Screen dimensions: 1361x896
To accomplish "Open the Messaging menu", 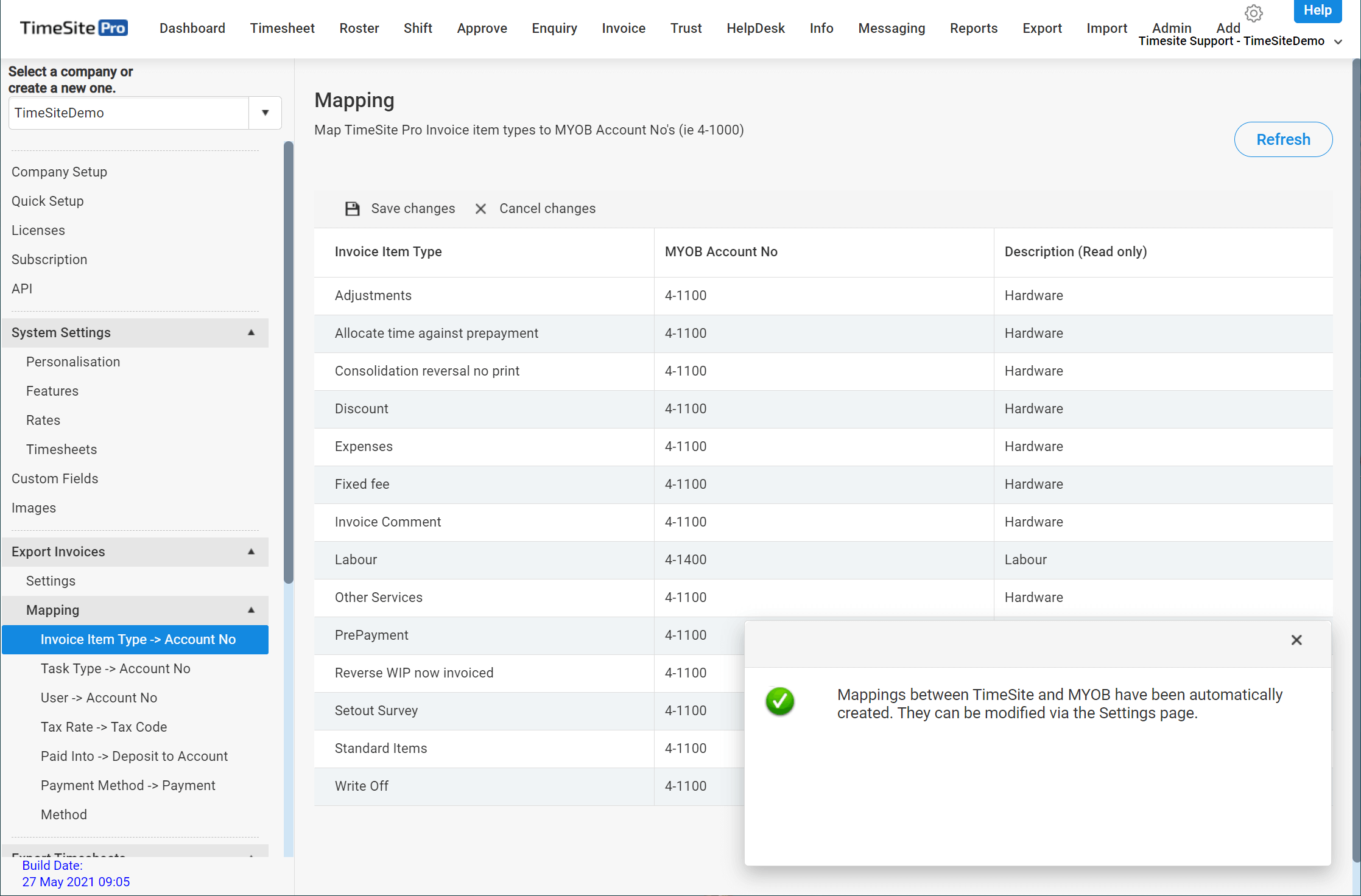I will click(892, 28).
